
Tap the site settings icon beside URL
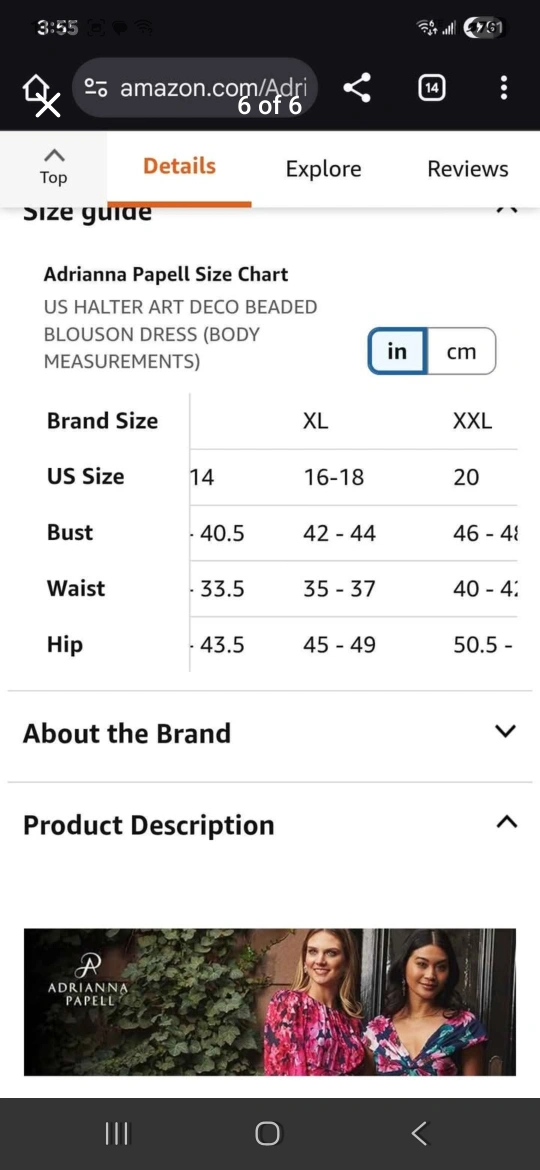coord(95,88)
